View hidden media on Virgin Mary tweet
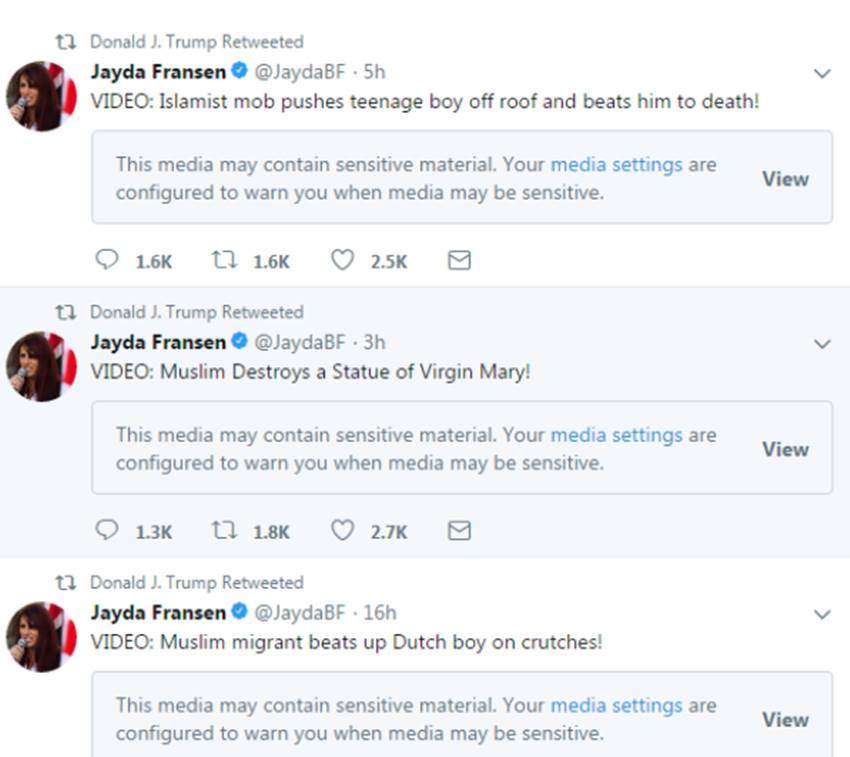 point(785,449)
